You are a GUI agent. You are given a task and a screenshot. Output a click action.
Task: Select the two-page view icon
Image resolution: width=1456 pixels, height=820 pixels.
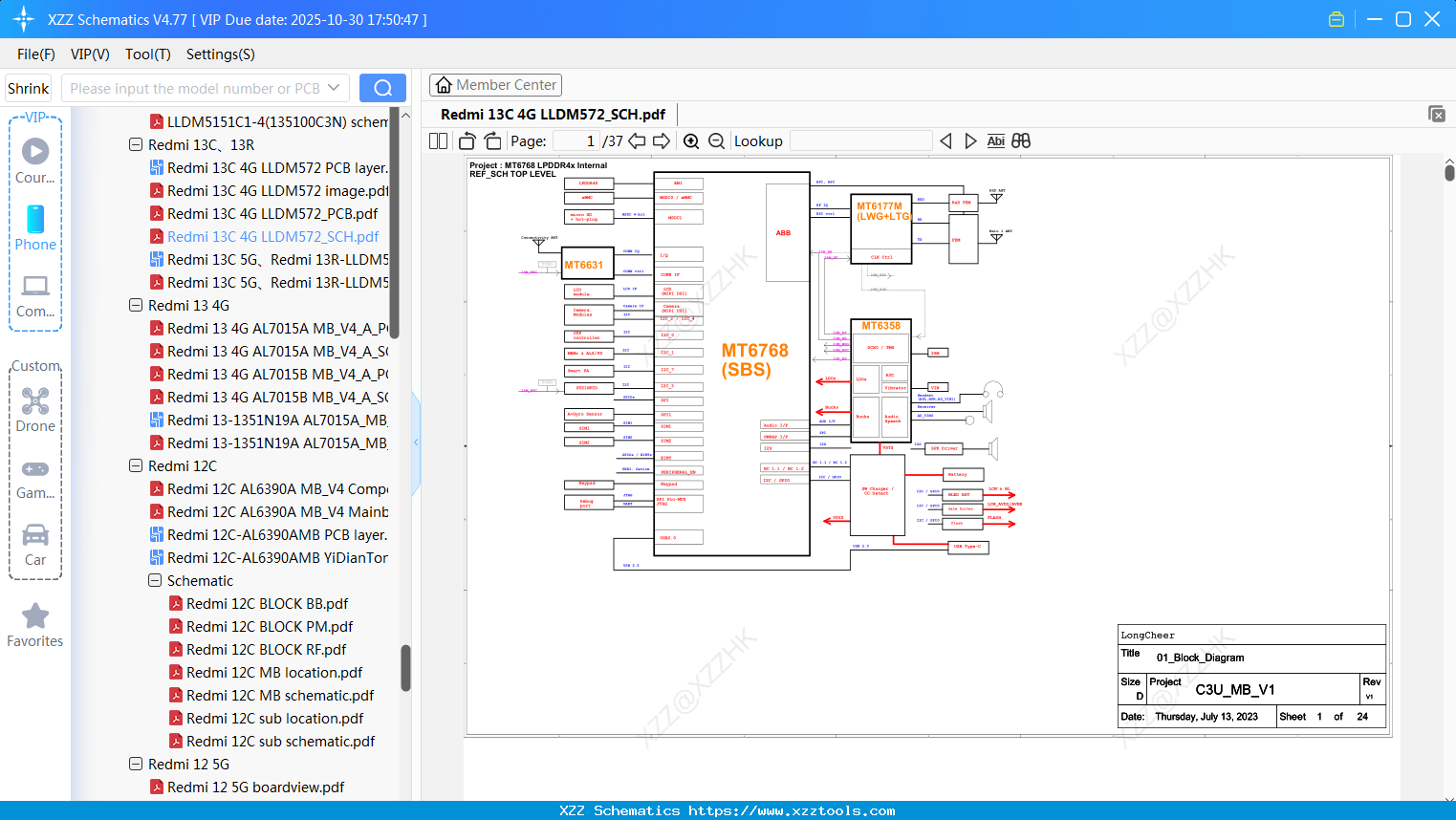[437, 140]
